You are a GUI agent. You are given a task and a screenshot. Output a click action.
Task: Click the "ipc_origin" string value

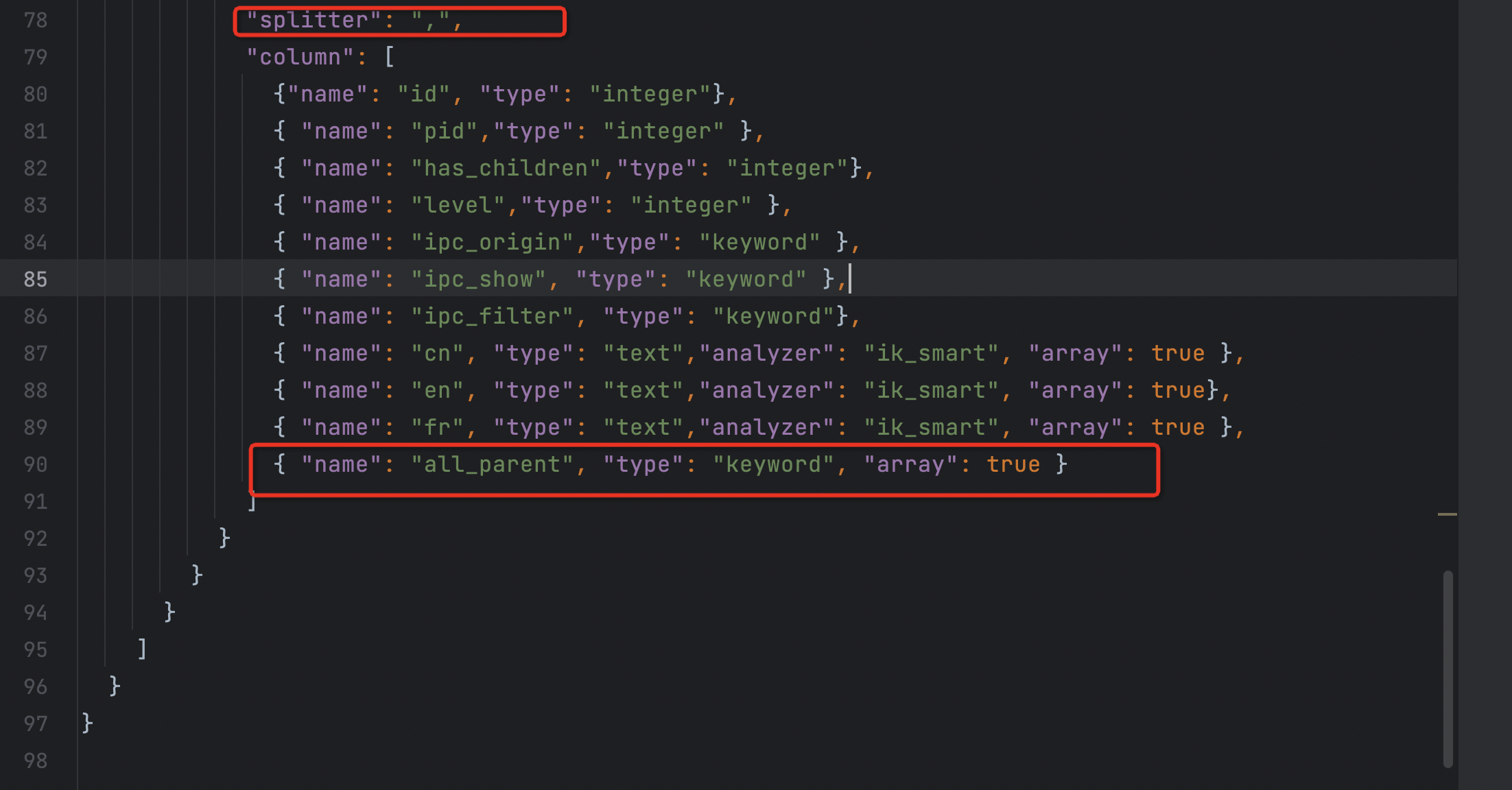tap(492, 242)
